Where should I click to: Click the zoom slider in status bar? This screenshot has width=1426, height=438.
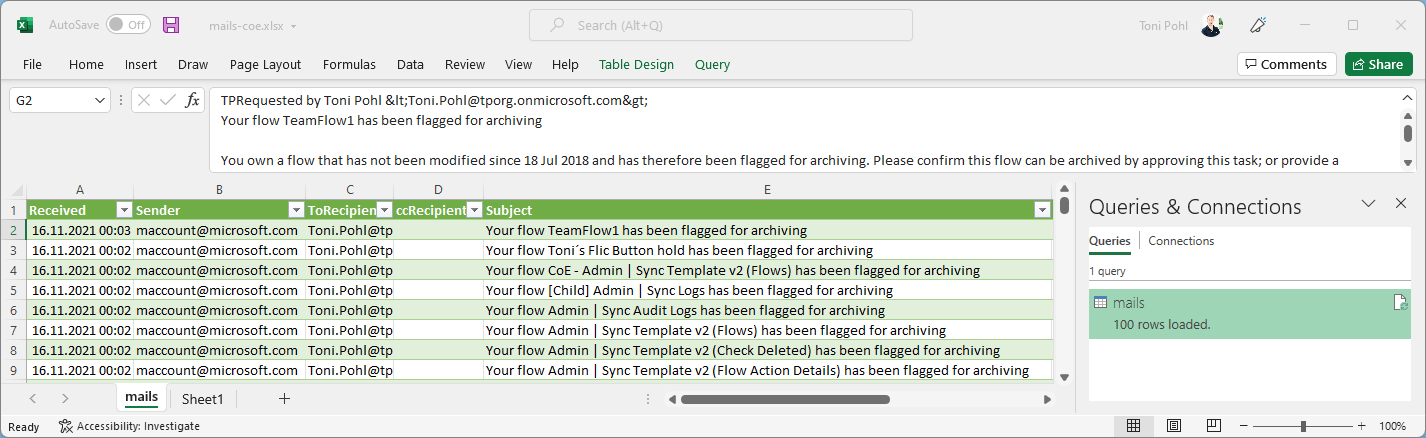pos(1302,426)
